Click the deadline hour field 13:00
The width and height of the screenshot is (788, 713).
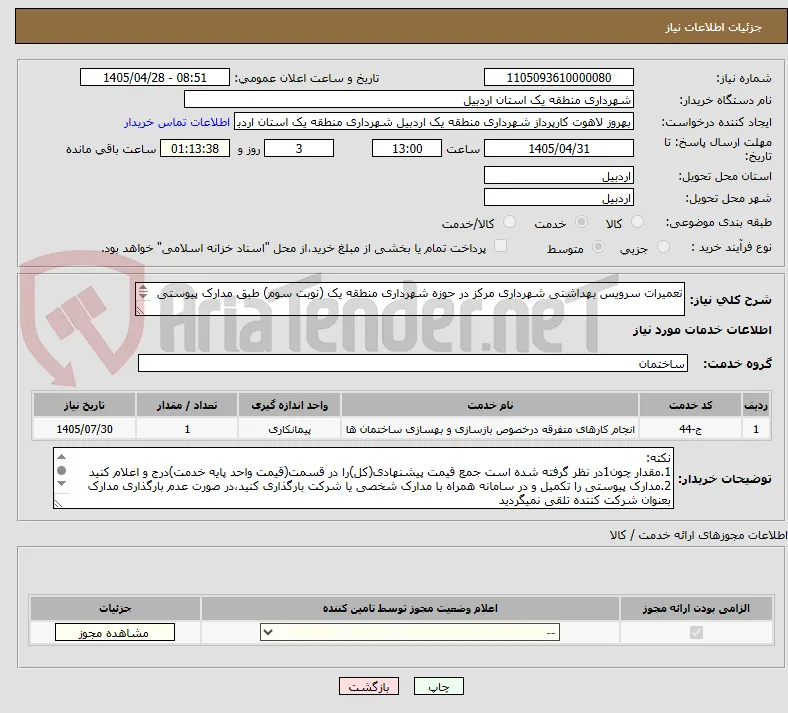[x=407, y=148]
